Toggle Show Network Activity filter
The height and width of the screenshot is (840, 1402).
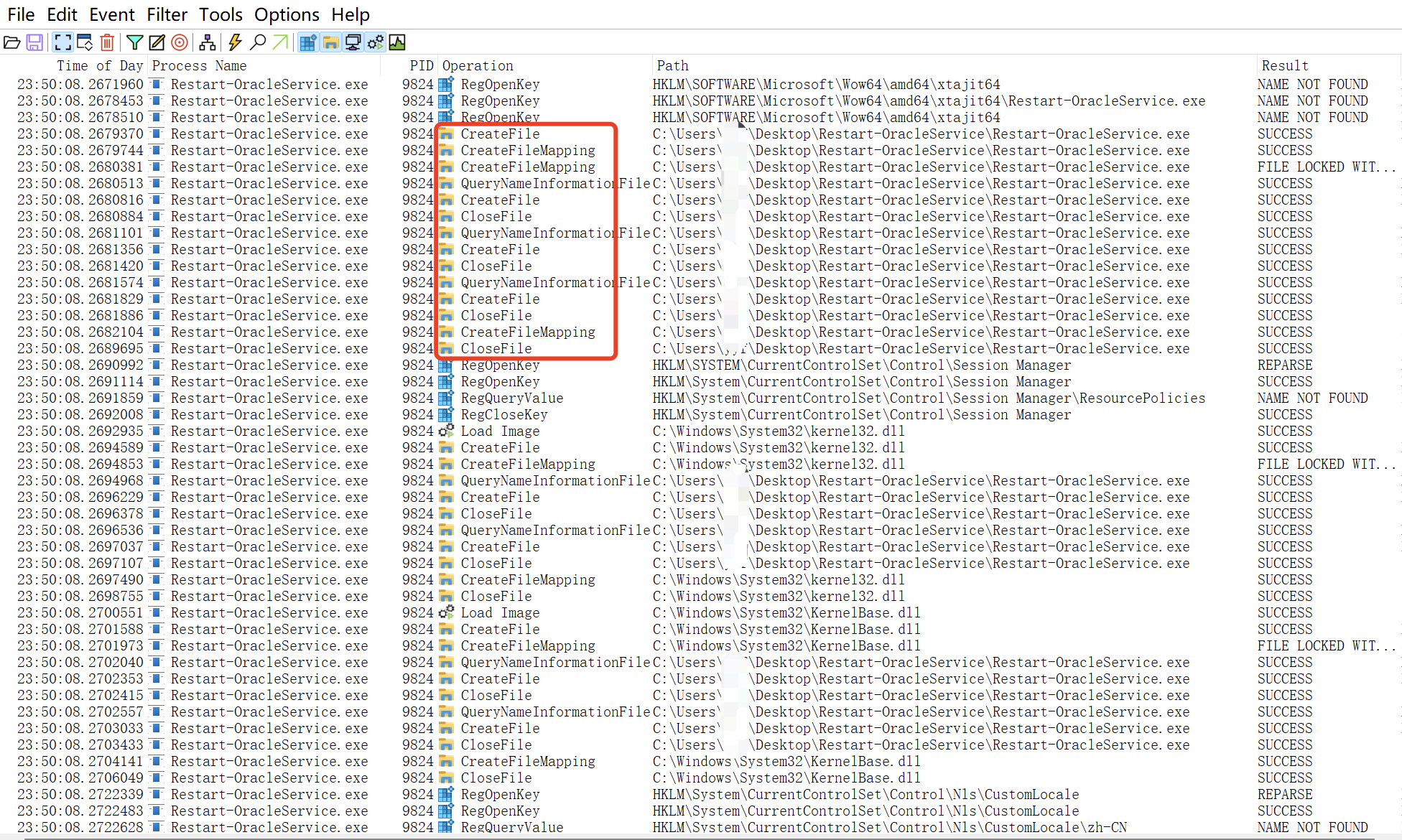(x=353, y=43)
